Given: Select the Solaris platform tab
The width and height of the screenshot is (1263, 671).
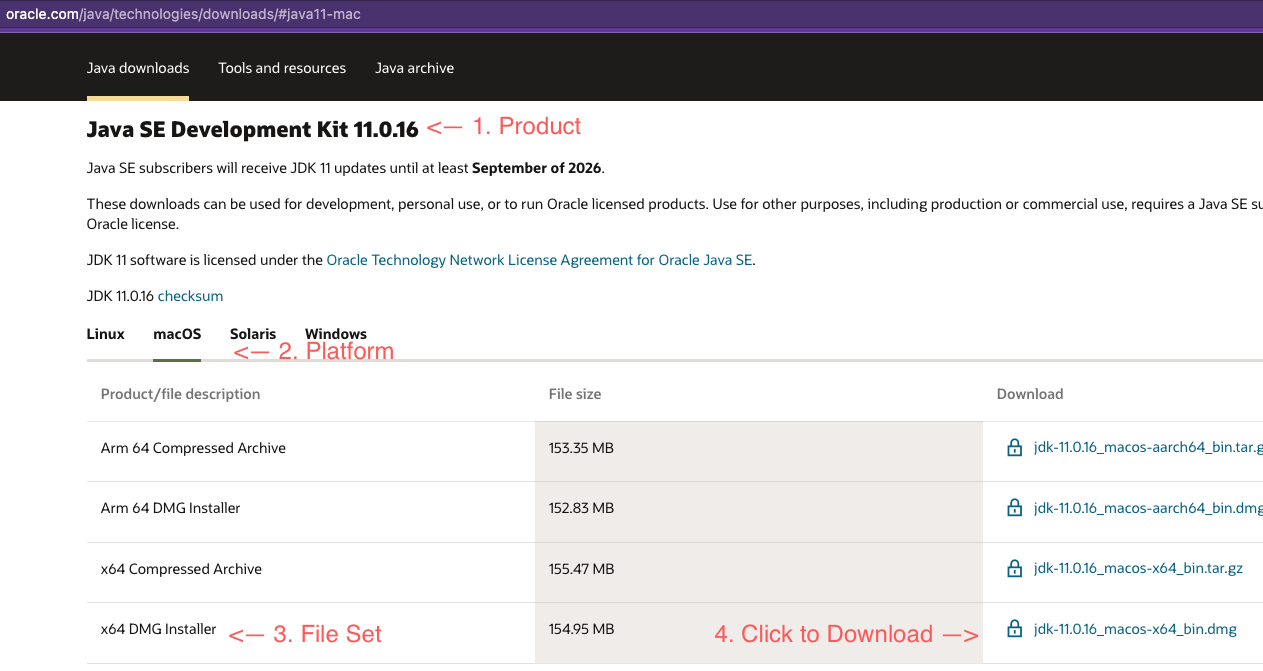Looking at the screenshot, I should click(253, 334).
